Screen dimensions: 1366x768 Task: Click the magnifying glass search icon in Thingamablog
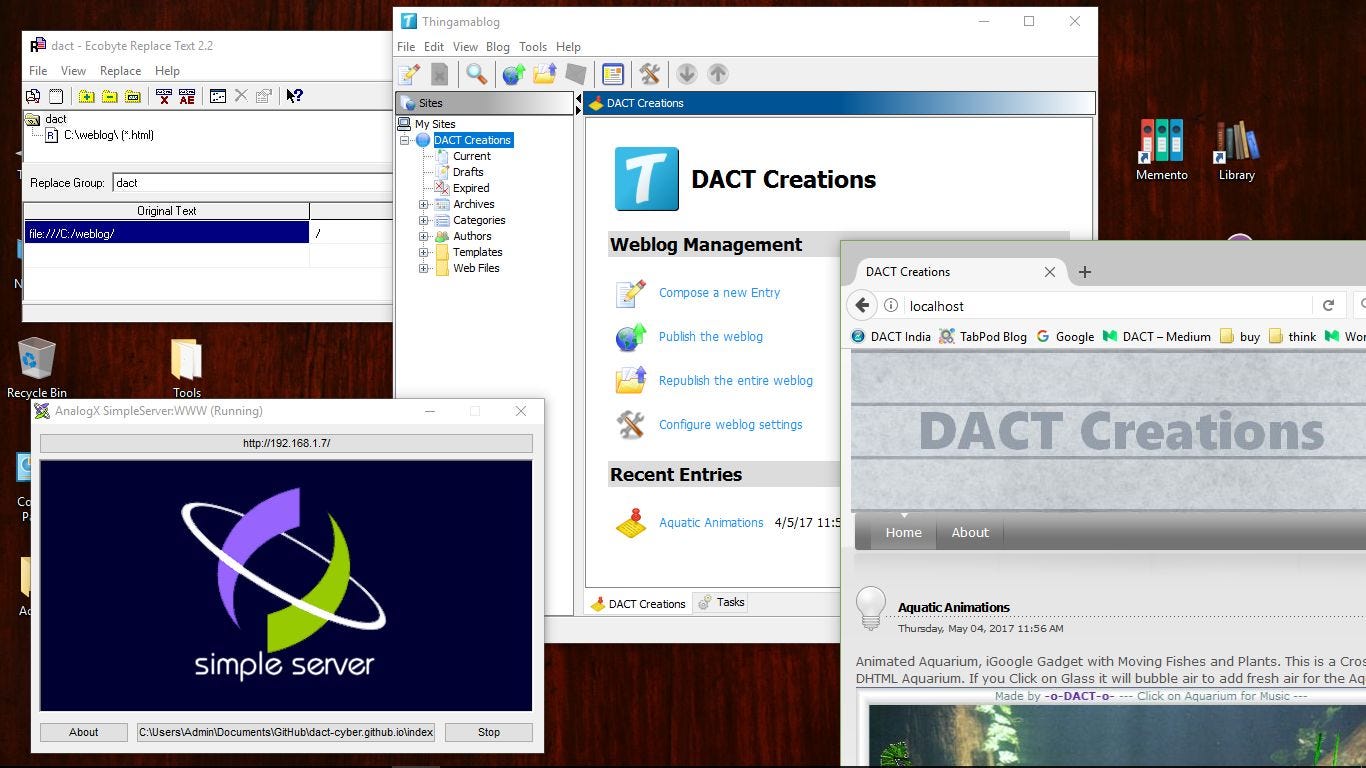[x=477, y=74]
